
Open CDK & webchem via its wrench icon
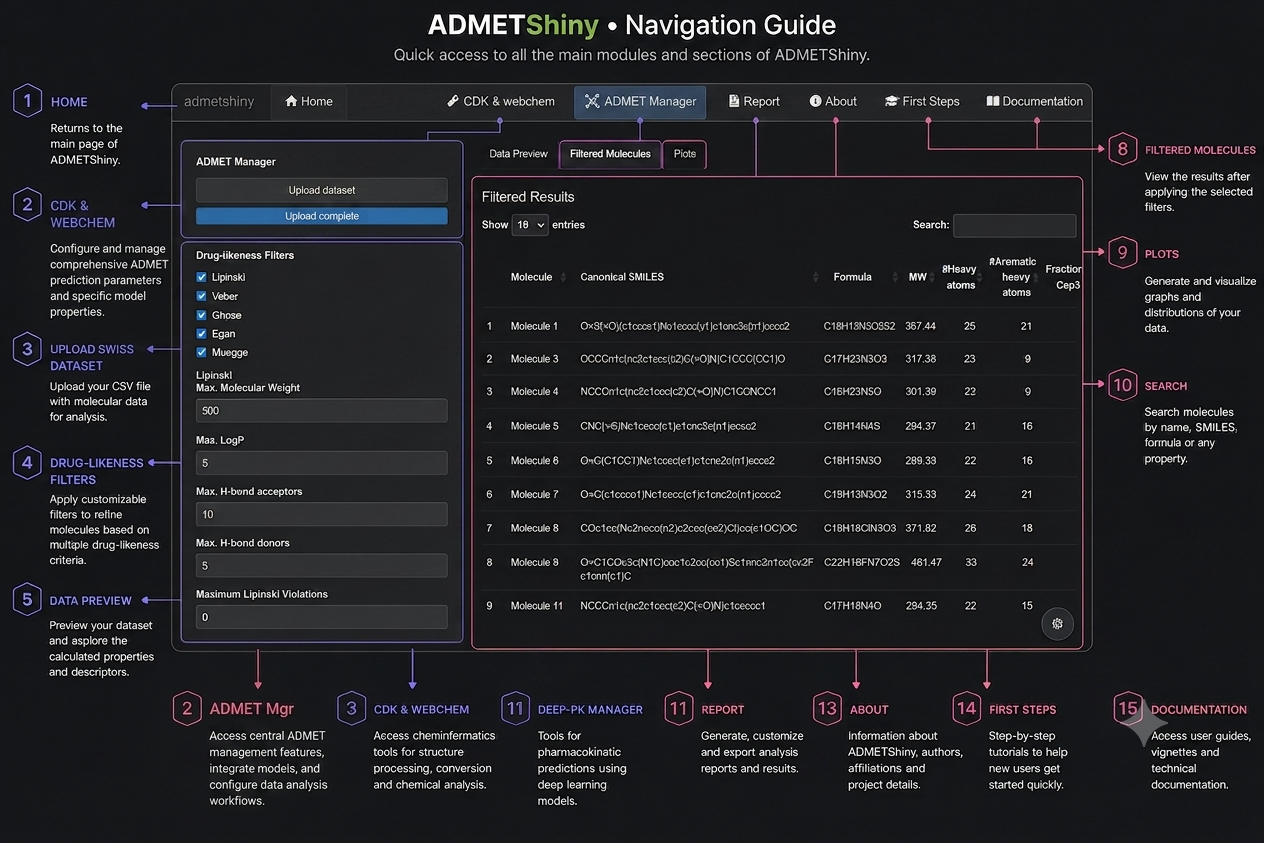[x=453, y=101]
